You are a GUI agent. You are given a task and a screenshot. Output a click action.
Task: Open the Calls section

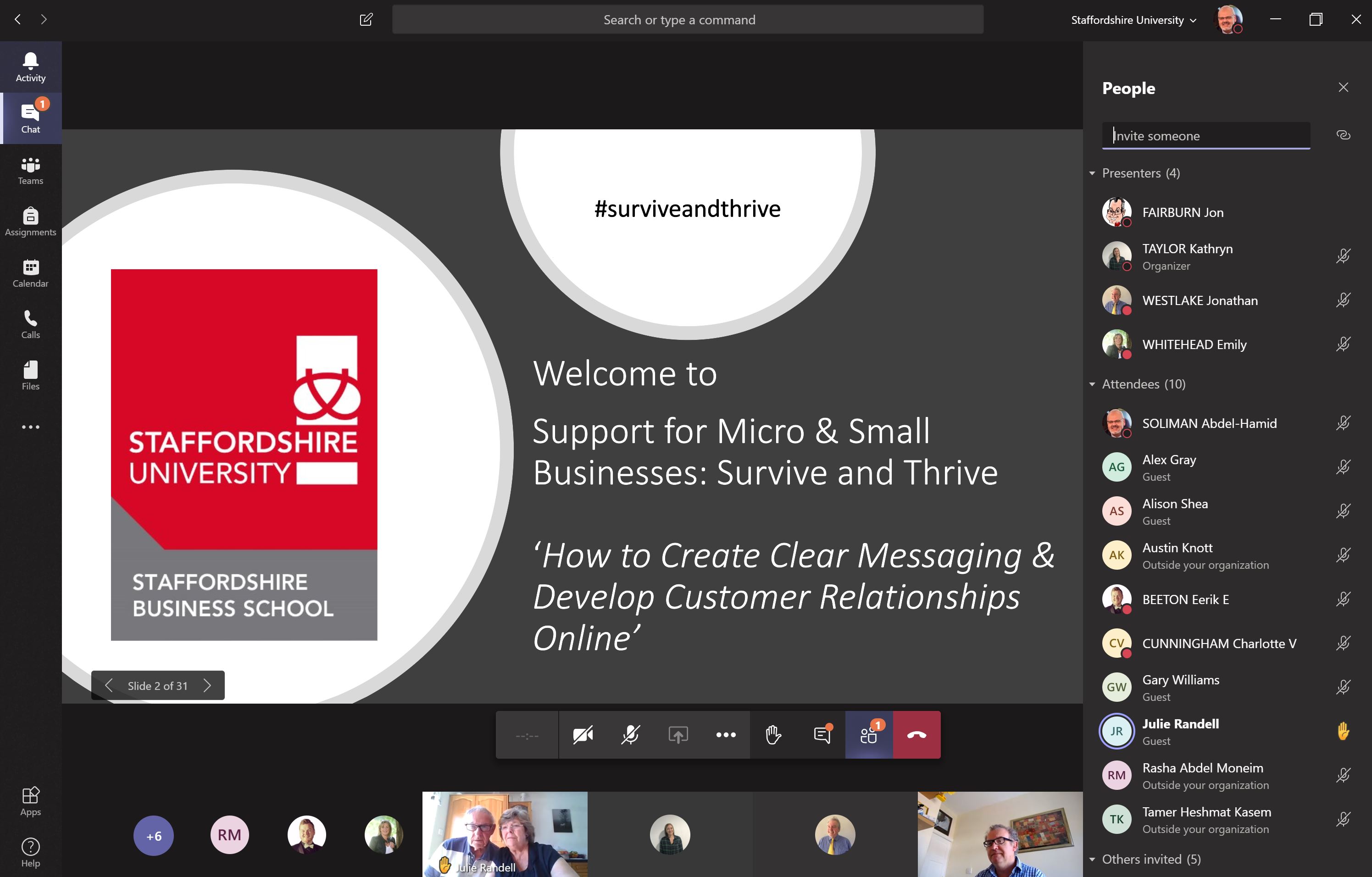point(31,324)
